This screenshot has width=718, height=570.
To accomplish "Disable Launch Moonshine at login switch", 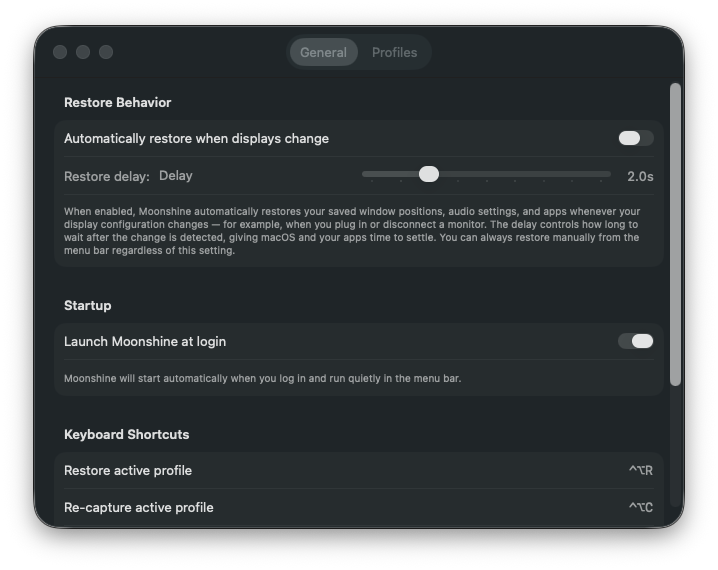I will [x=635, y=341].
